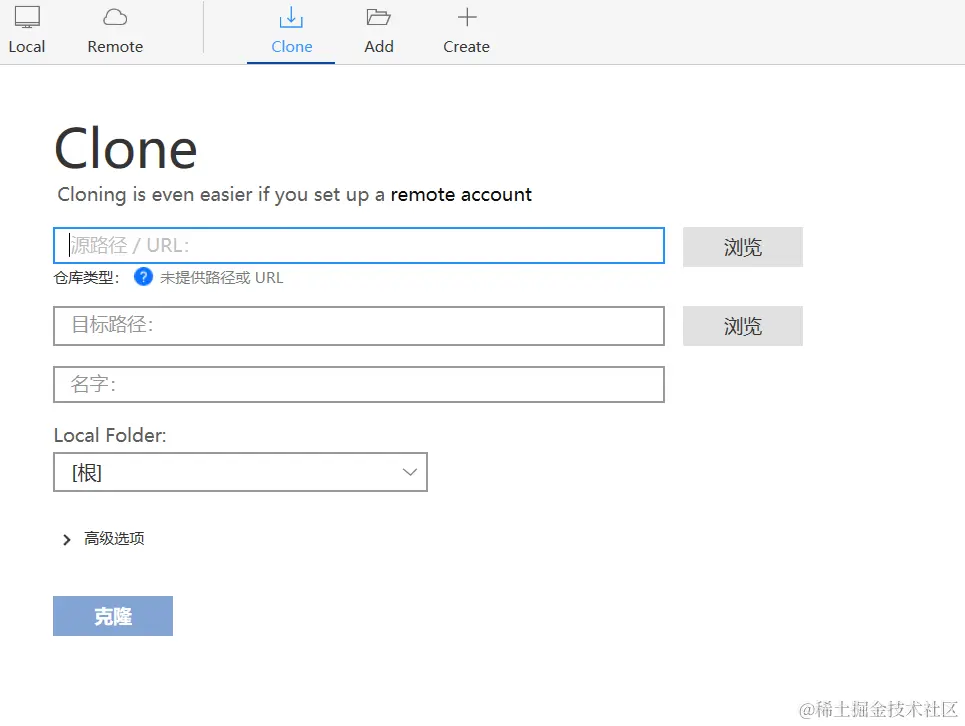Click the Local monitor icon
965x726 pixels.
pyautogui.click(x=27, y=17)
